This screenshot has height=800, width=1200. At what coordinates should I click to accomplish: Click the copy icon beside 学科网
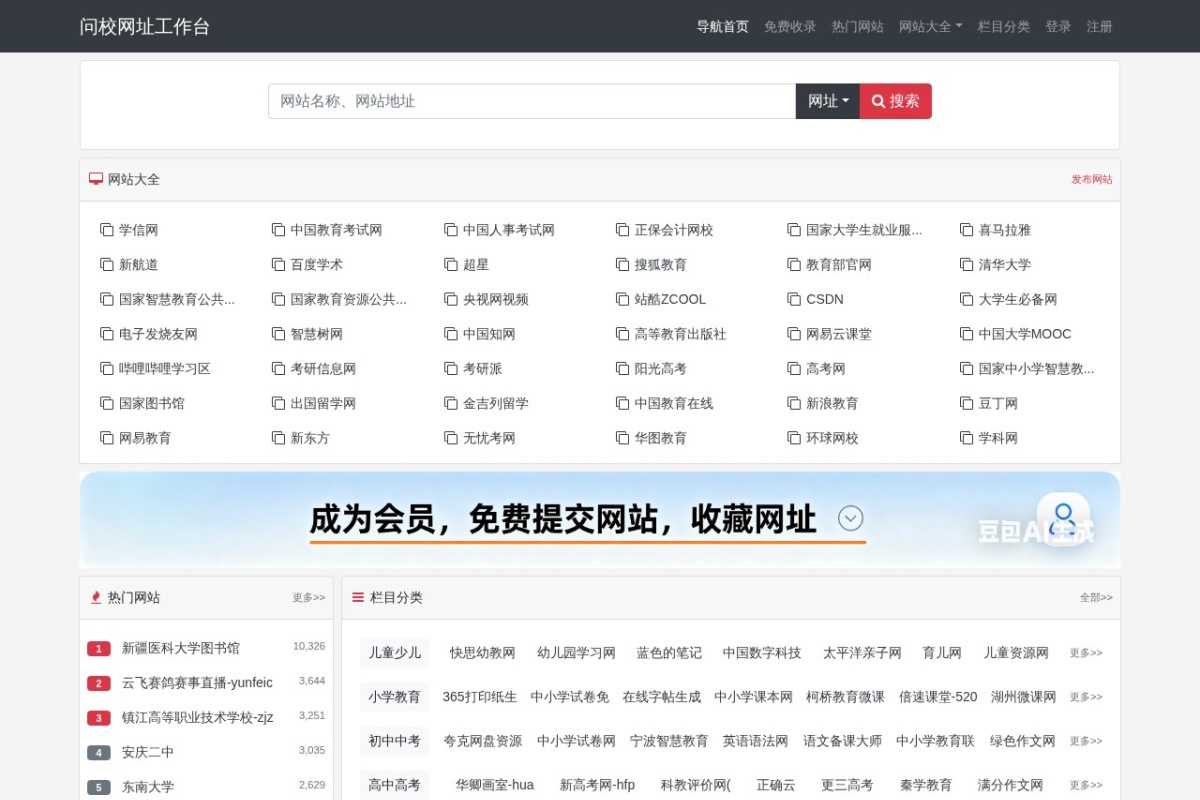[x=967, y=438]
